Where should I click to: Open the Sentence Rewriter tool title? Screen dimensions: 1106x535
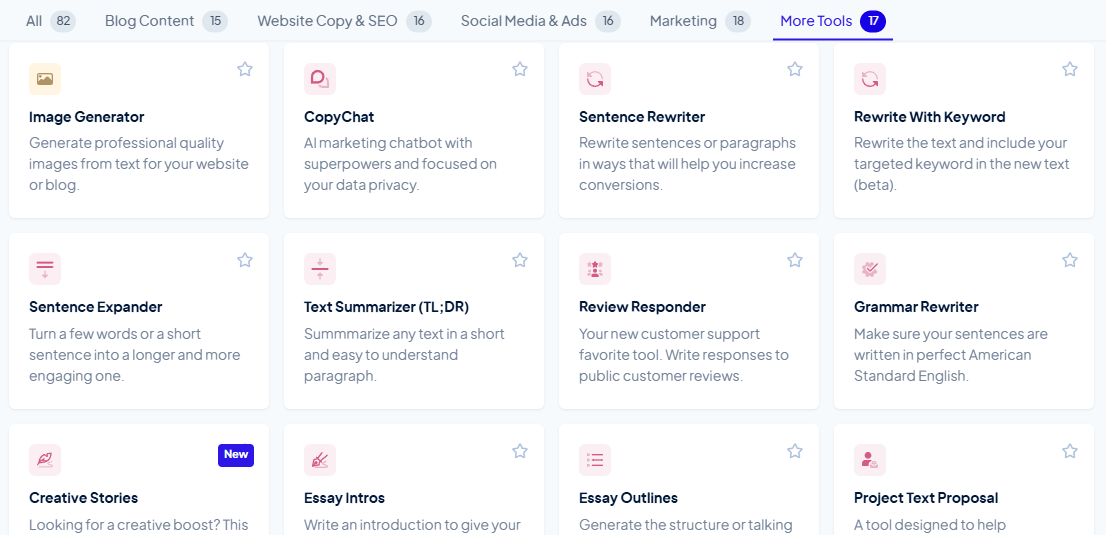point(642,117)
